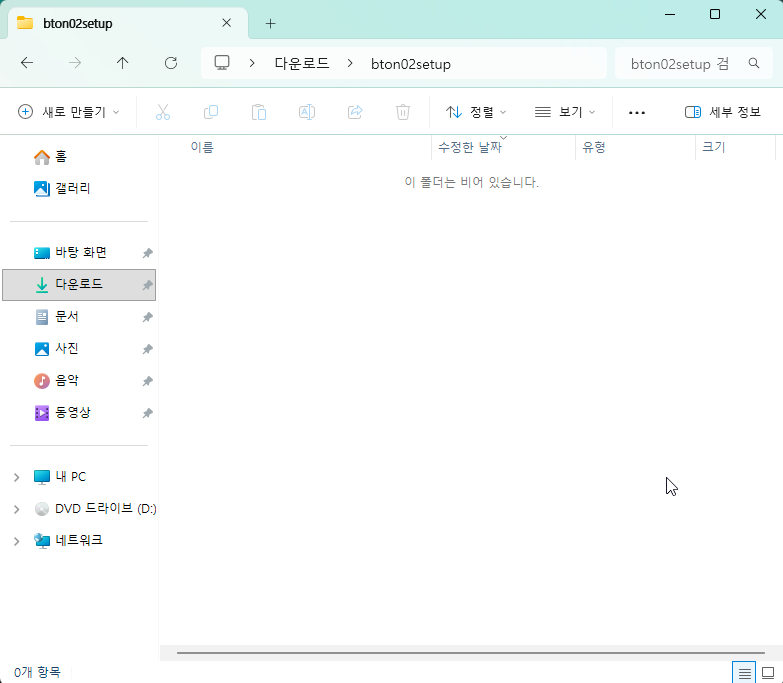Click 다운로드 in the address breadcrumb

[x=302, y=63]
